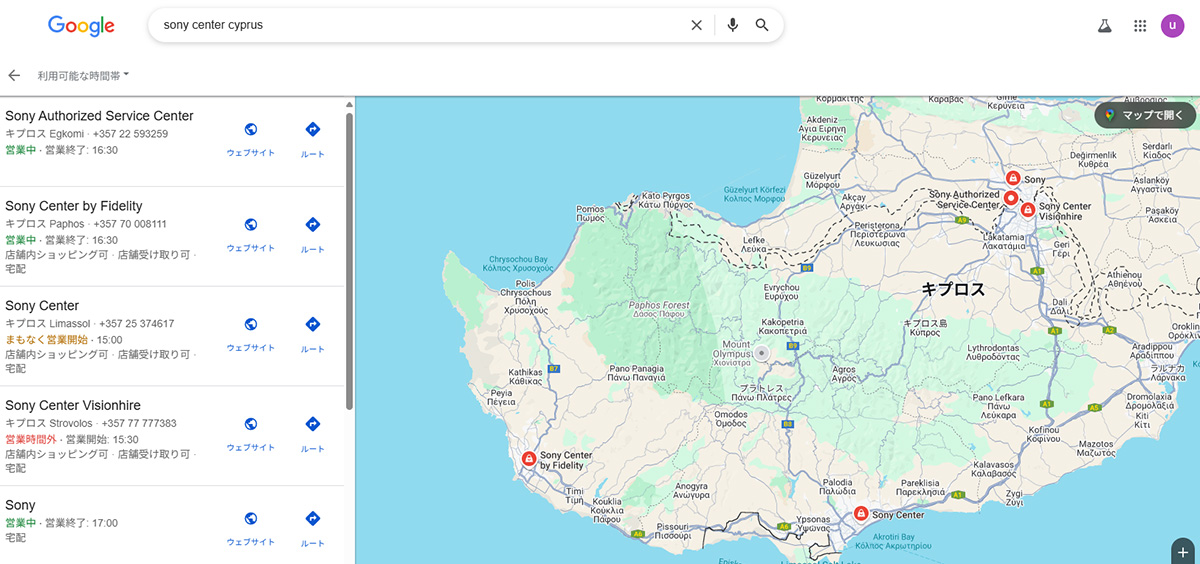The image size is (1200, 564).
Task: Open website for Sony Authorized Service Center
Action: click(251, 139)
